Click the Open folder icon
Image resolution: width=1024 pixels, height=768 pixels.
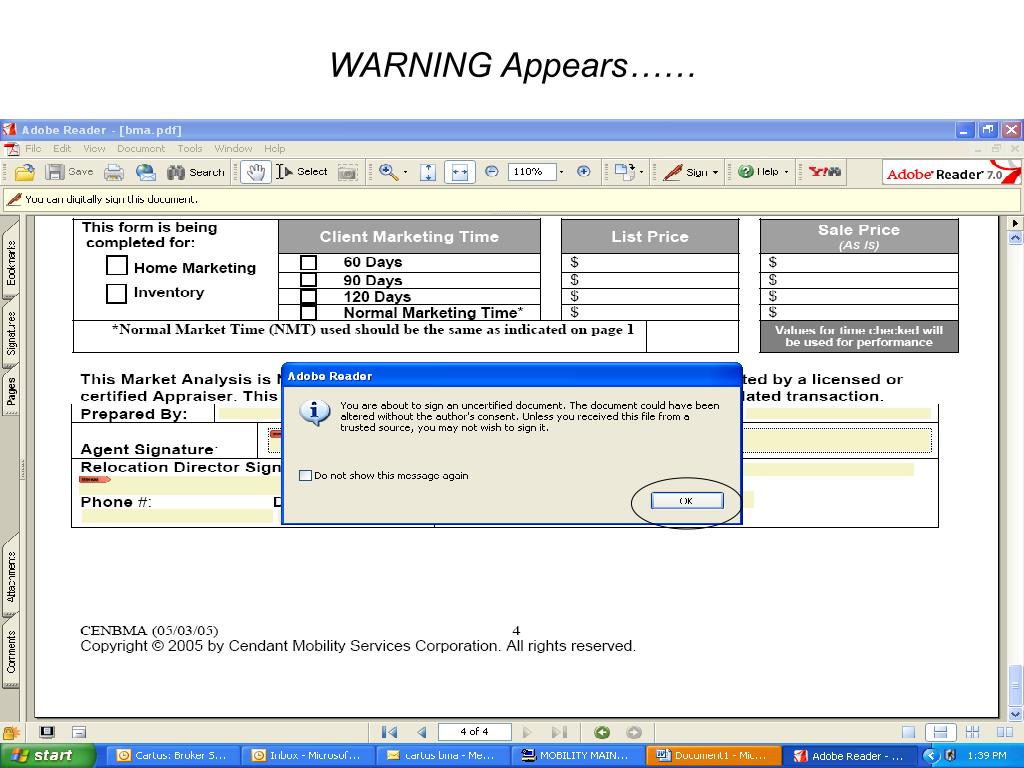(25, 172)
